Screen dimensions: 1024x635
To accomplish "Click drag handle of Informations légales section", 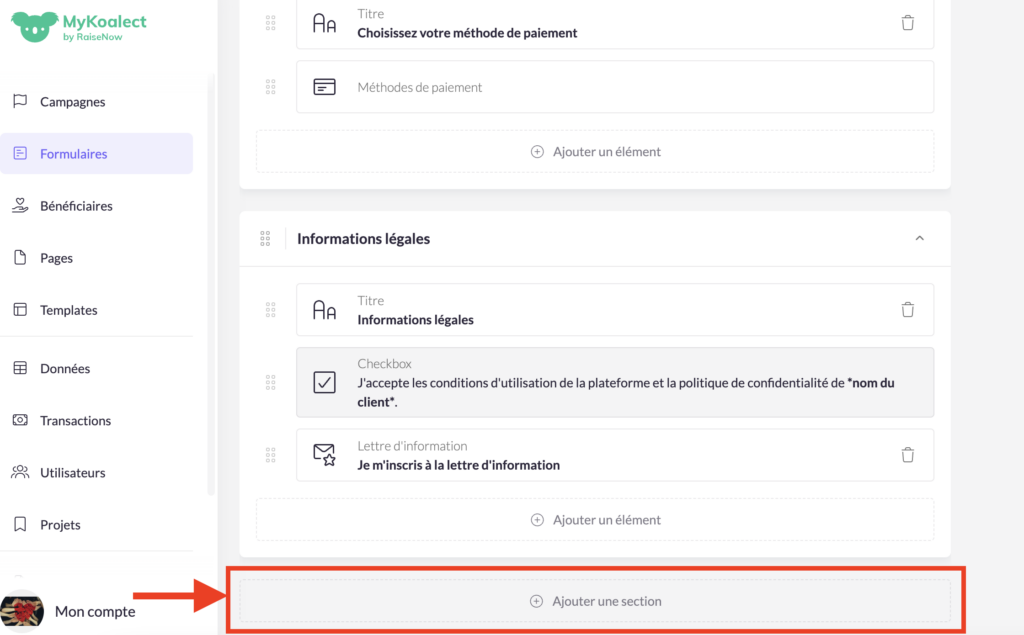I will click(265, 238).
